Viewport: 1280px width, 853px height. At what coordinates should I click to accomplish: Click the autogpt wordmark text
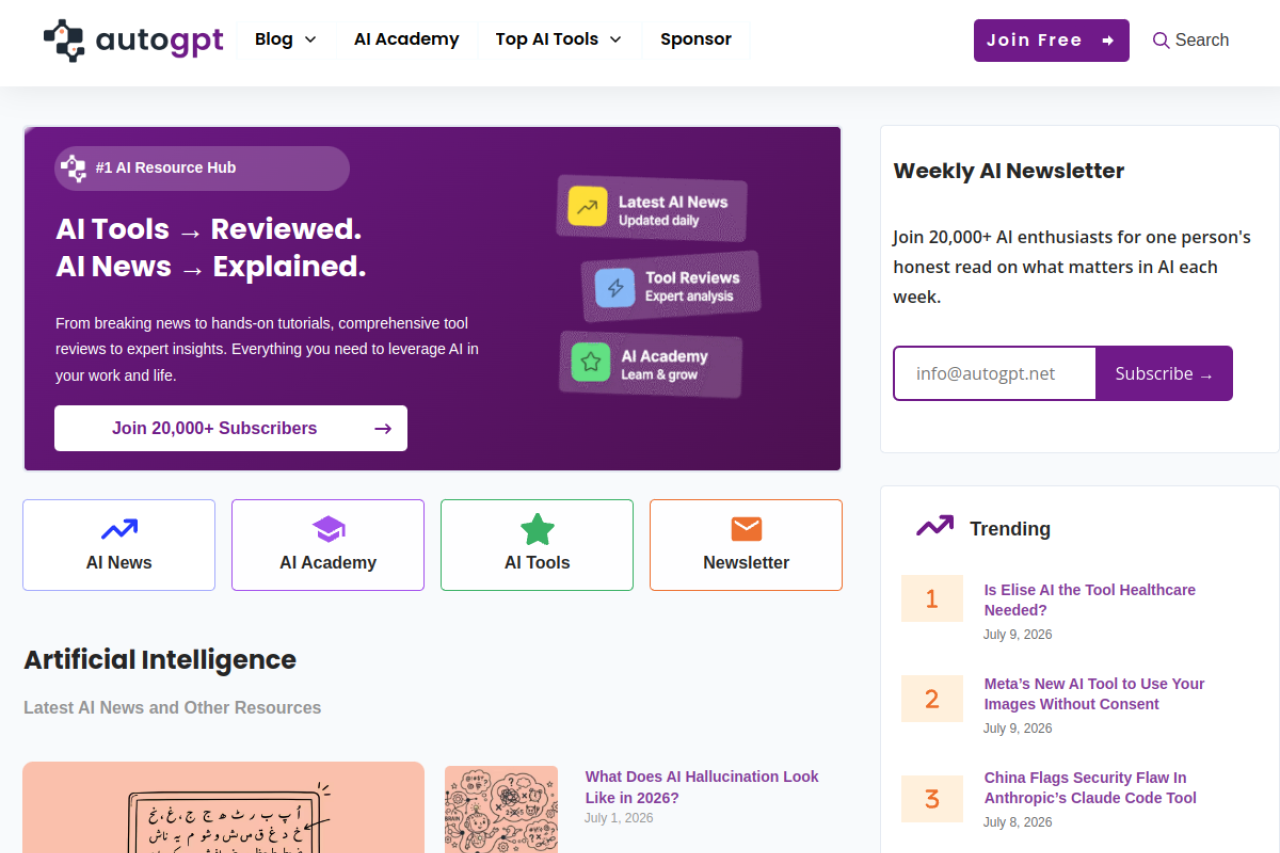point(159,40)
